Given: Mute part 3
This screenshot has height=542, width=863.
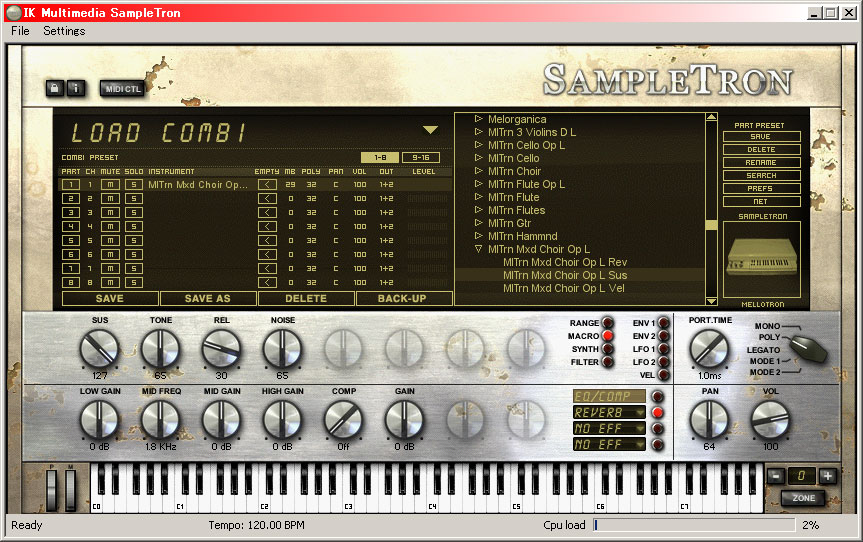Looking at the screenshot, I should tap(111, 212).
